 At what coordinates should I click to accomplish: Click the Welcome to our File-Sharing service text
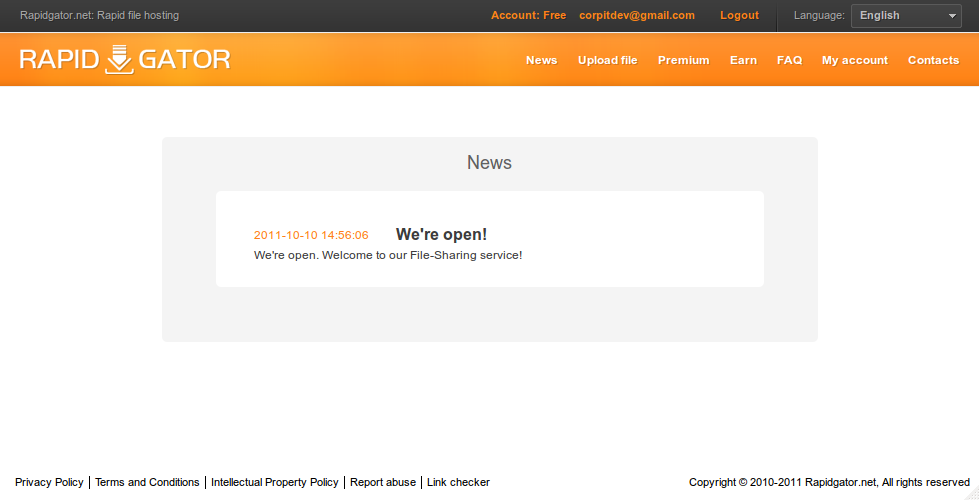click(422, 255)
